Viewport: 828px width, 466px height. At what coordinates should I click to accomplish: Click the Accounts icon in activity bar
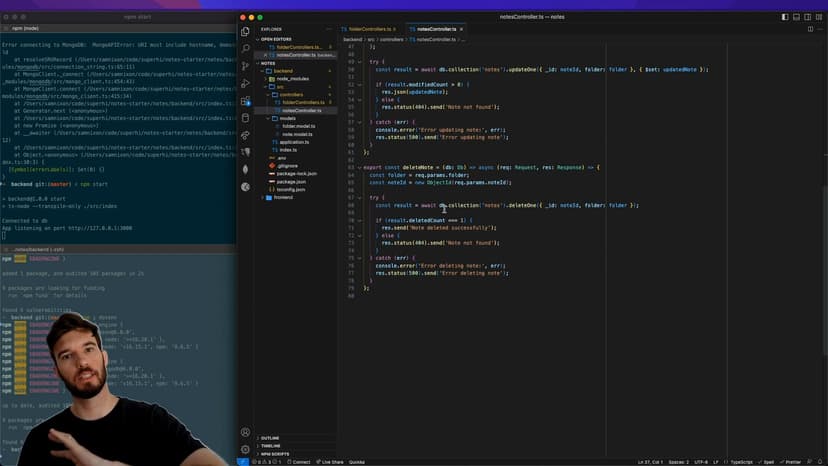tap(245, 433)
